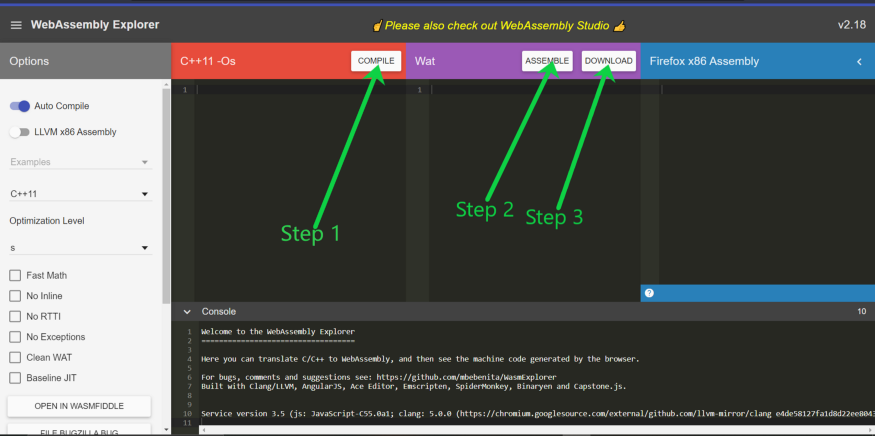Viewport: 875px width, 436px height.
Task: Open the Examples dropdown
Action: click(x=80, y=162)
